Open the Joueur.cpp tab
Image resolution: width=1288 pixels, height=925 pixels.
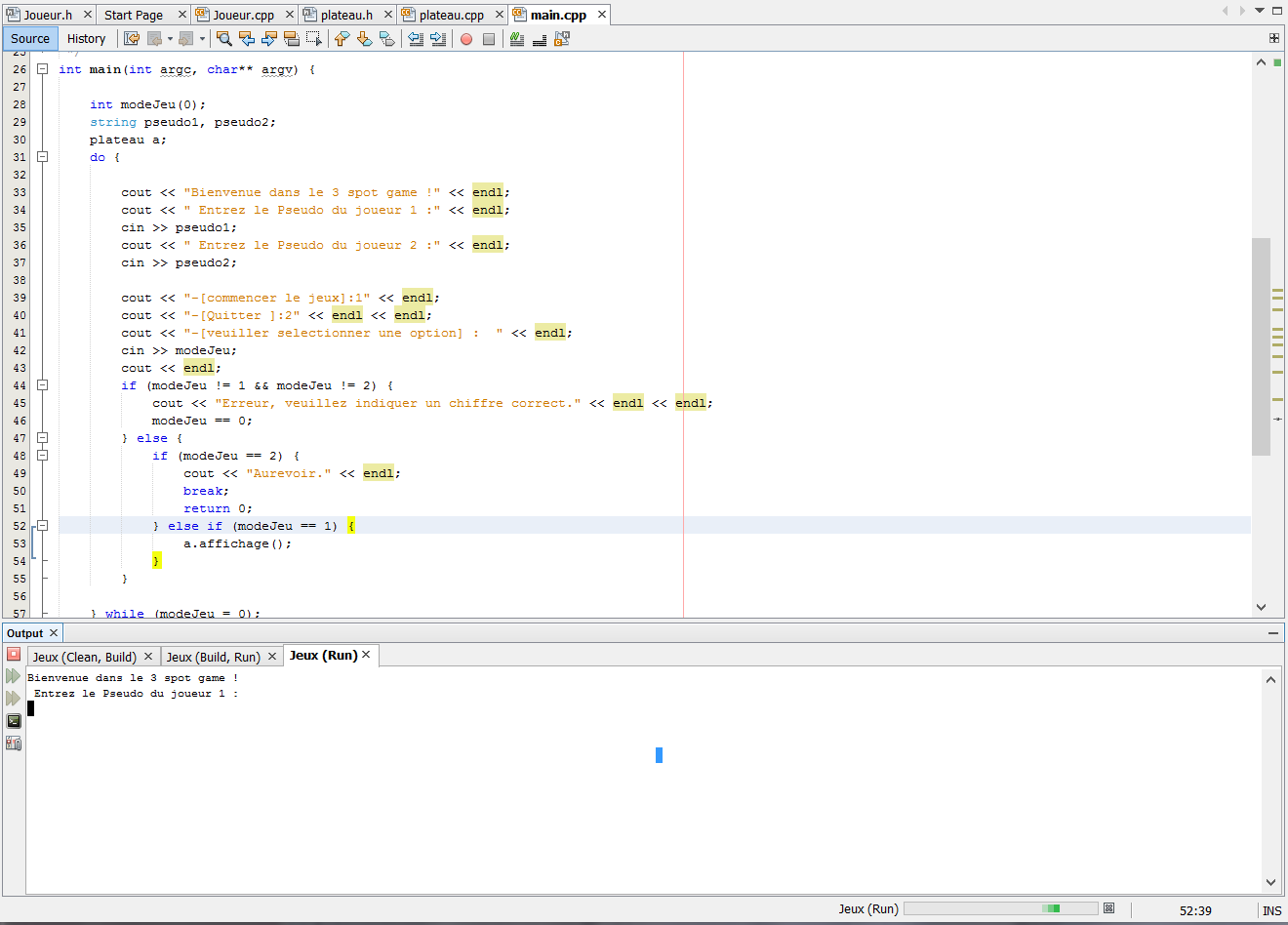coord(244,15)
